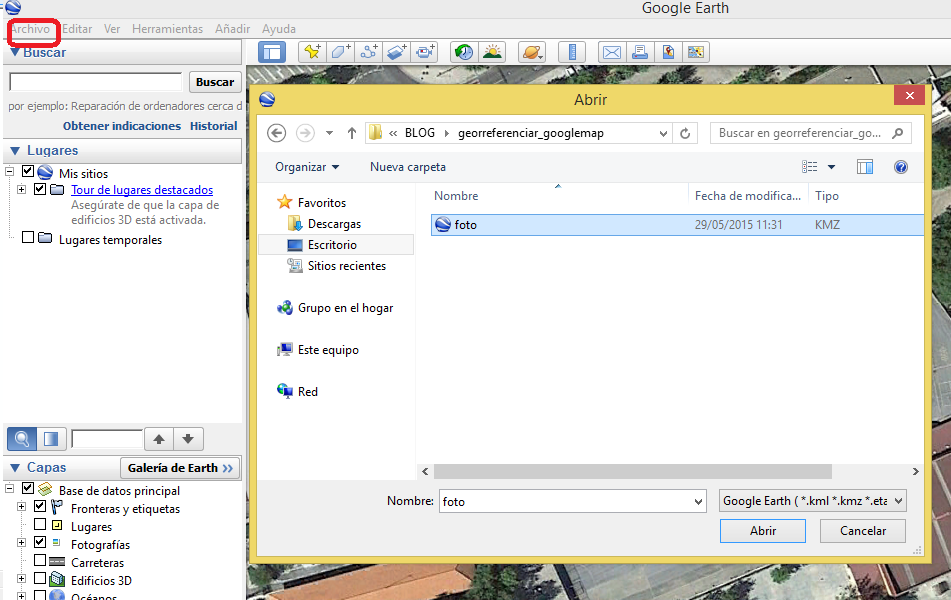This screenshot has width=951, height=600.
Task: Open the Ruler measurement tool
Action: point(572,52)
